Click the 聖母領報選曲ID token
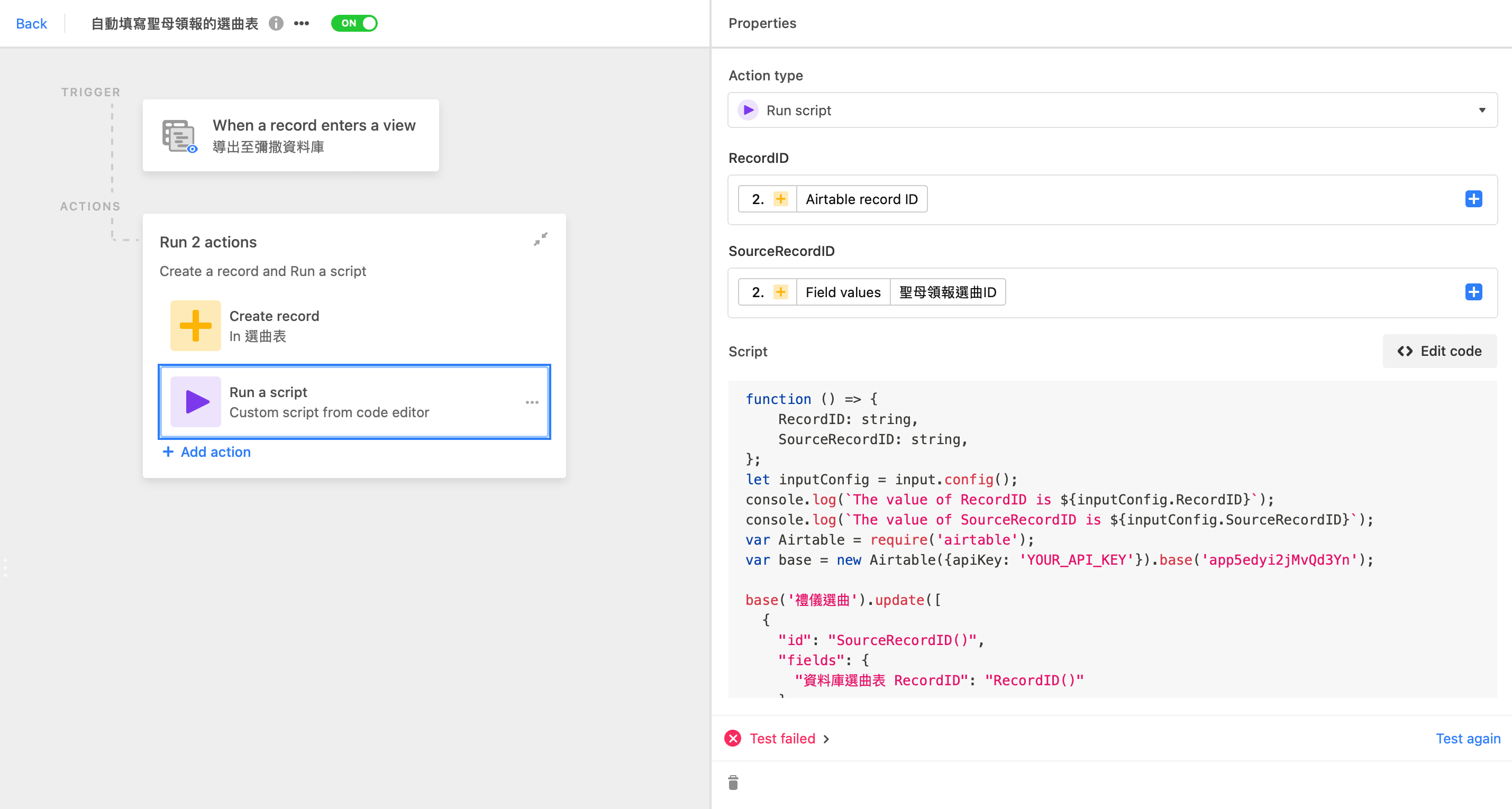 coord(948,292)
